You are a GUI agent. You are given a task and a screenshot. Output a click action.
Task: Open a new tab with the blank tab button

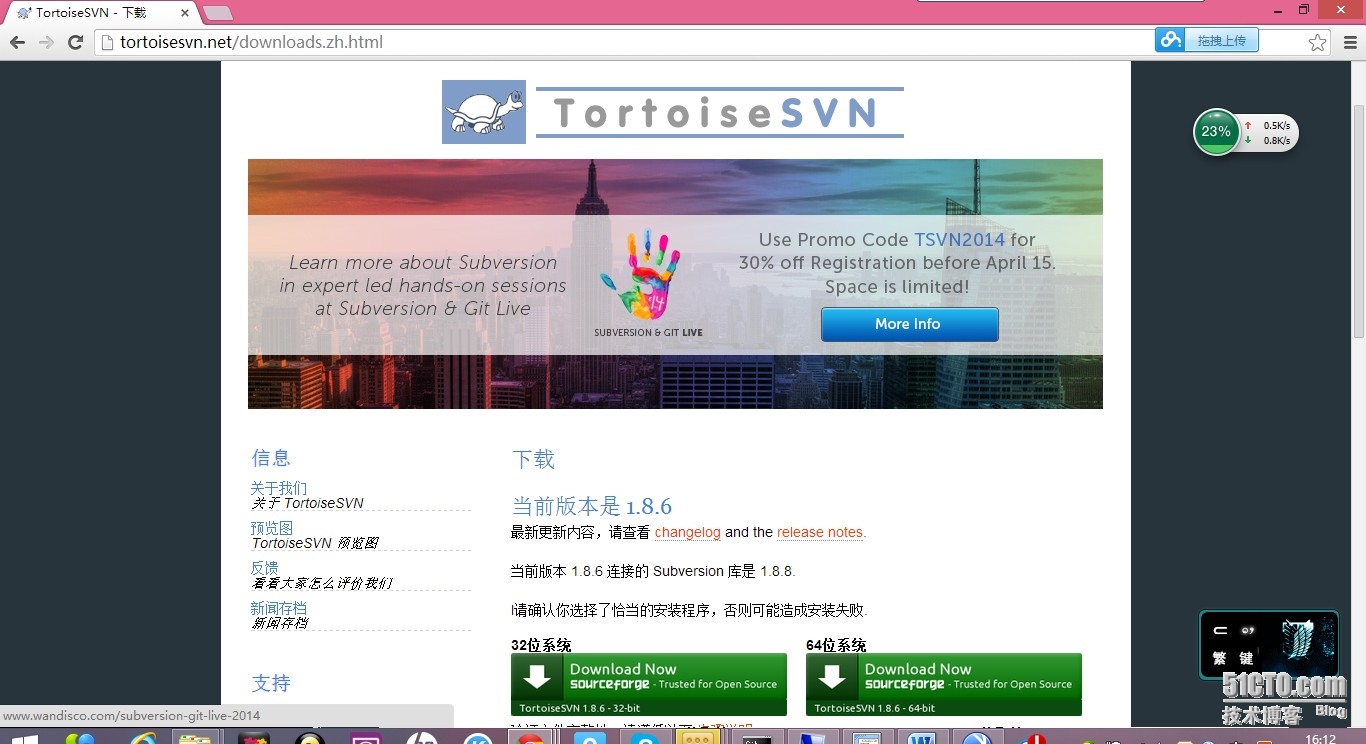(217, 14)
